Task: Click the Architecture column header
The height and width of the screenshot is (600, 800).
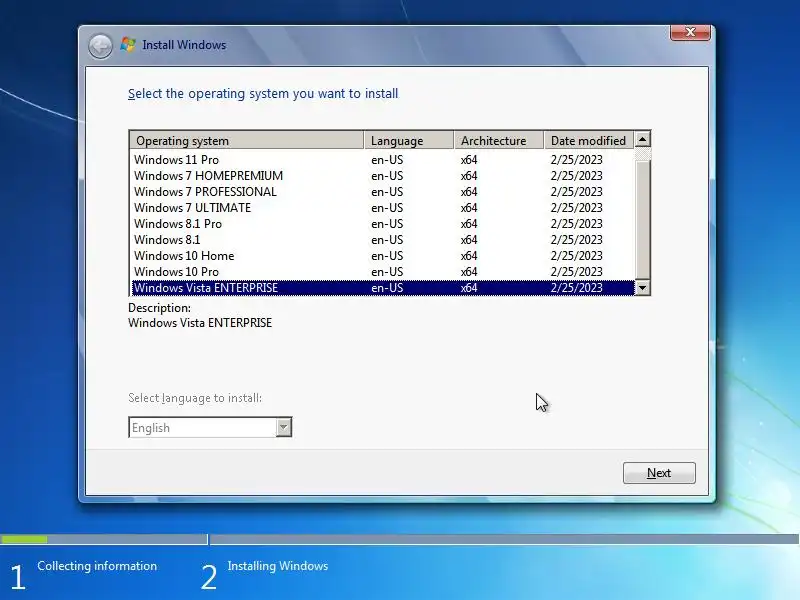Action: (498, 140)
